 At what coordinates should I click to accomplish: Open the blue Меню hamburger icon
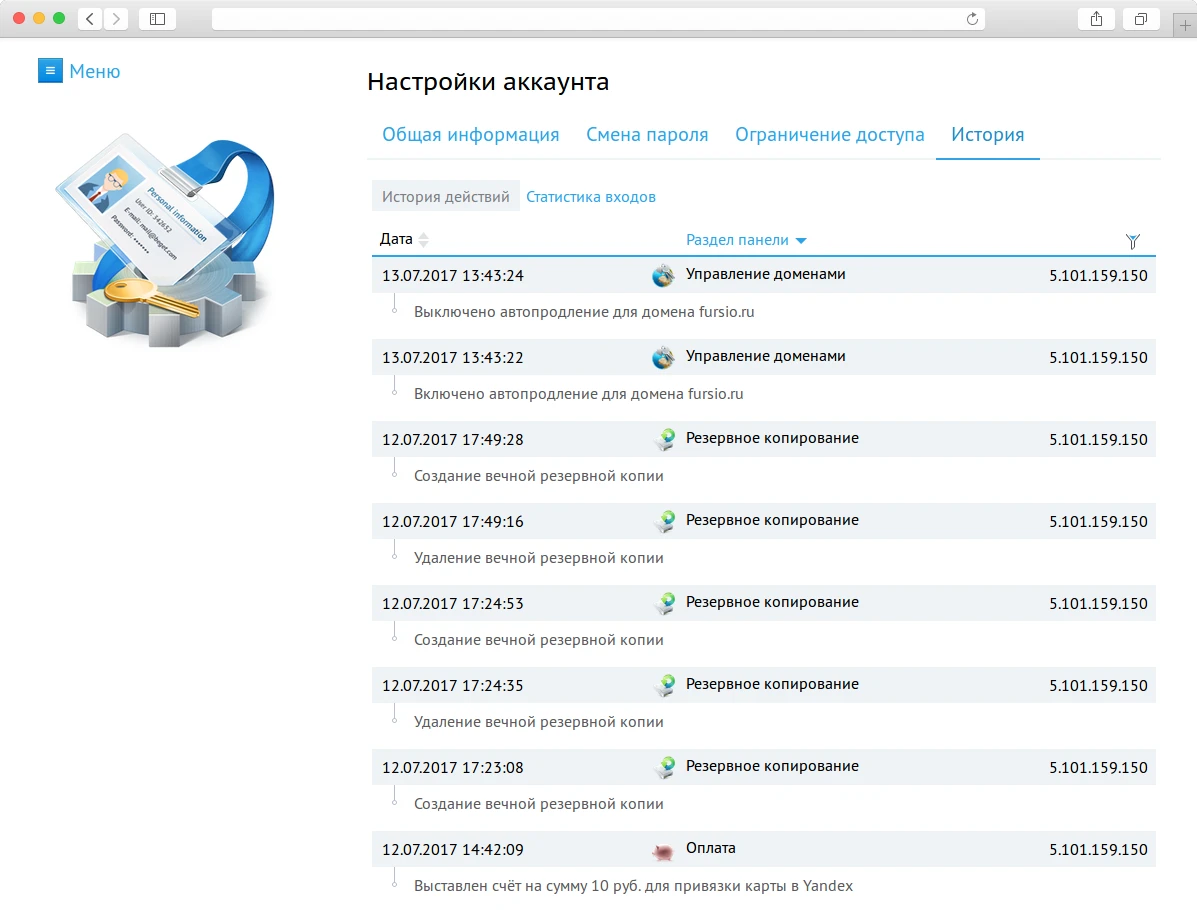[x=50, y=71]
